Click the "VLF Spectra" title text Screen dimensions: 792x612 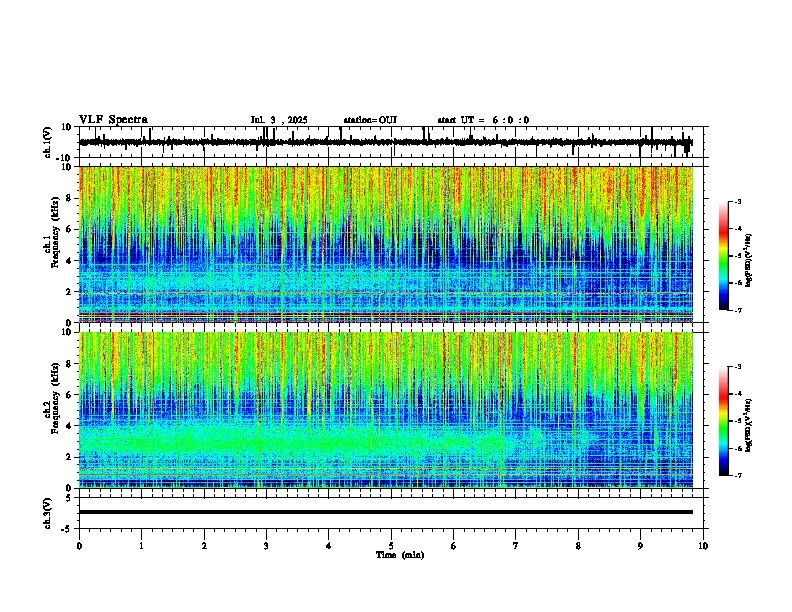113,120
